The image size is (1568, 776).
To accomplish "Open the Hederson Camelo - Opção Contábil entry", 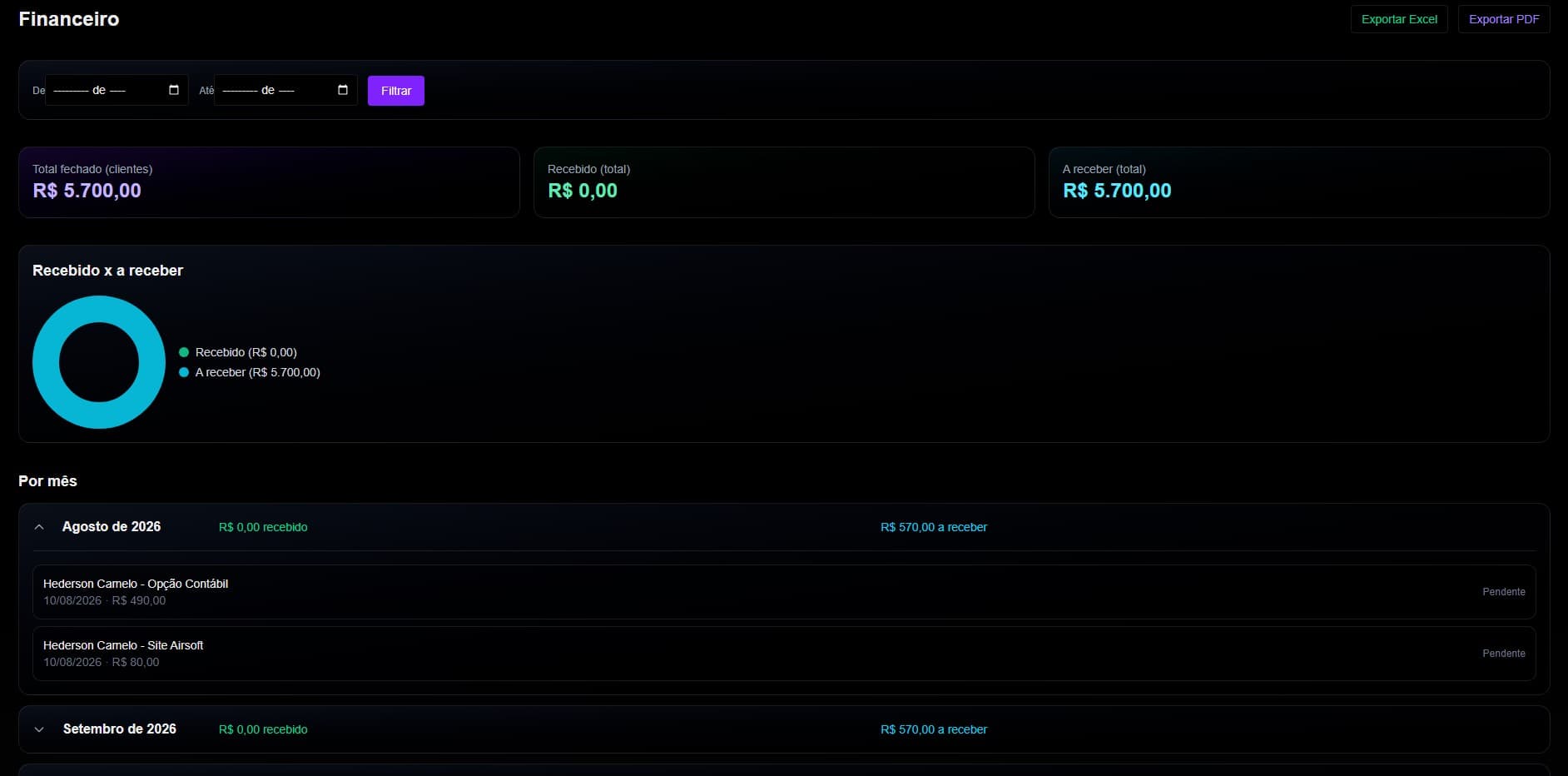I will (x=784, y=592).
